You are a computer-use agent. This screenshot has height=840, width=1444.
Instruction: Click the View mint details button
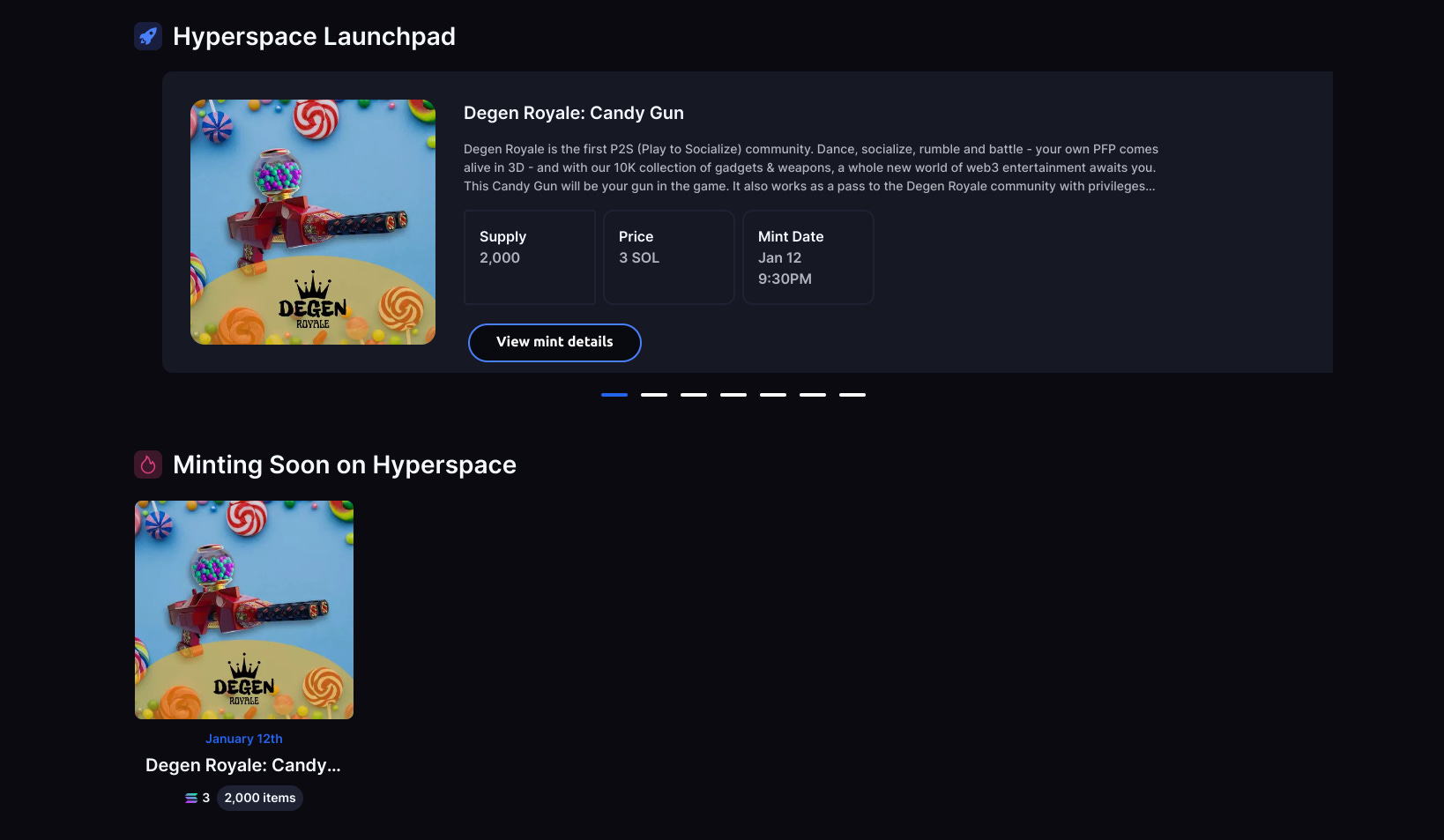point(555,342)
